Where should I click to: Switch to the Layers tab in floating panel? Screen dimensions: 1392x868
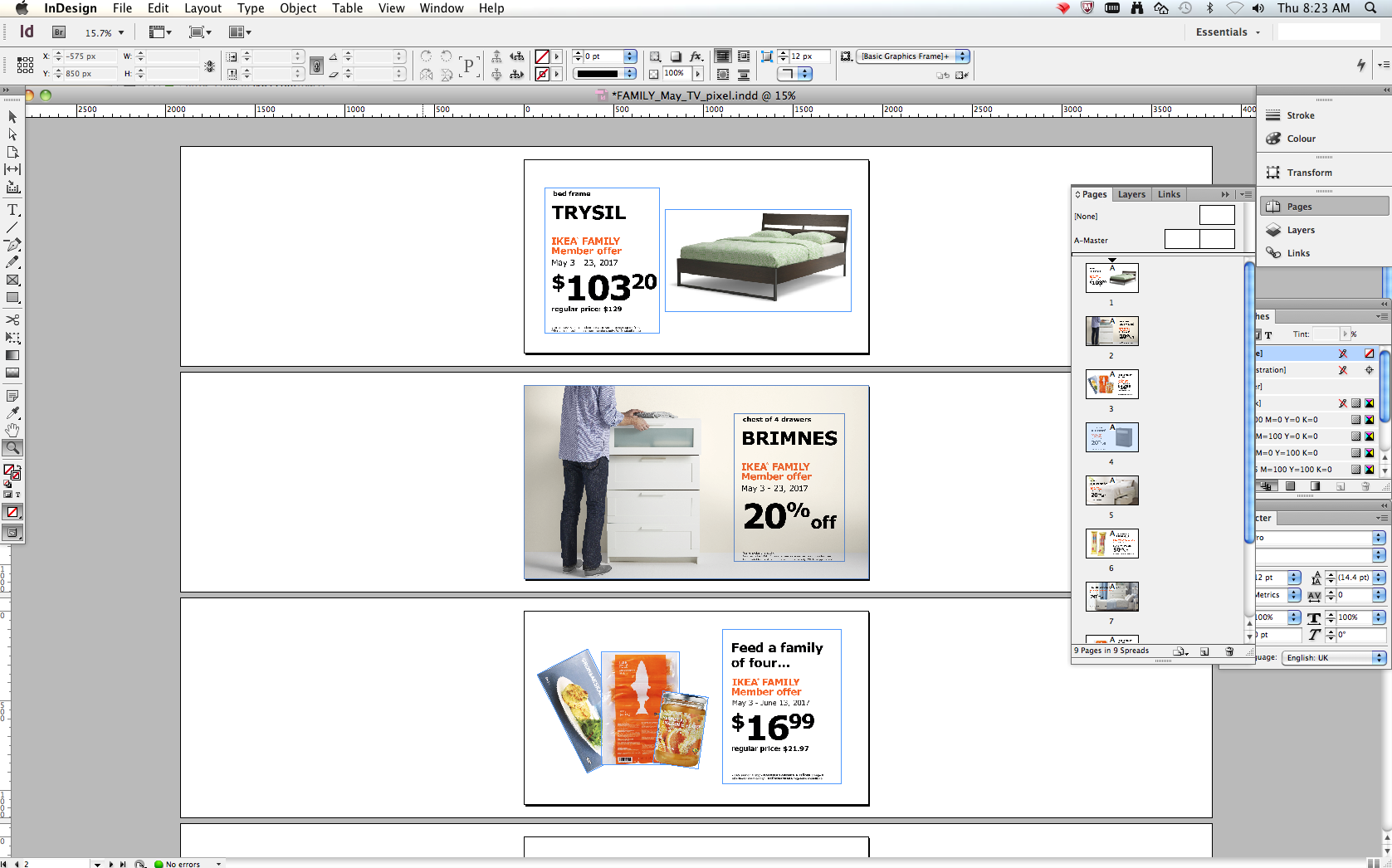click(1131, 194)
